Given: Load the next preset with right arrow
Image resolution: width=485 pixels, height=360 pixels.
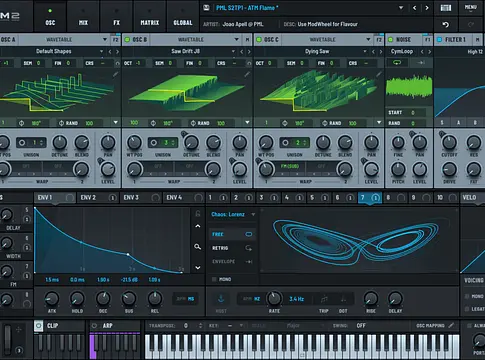Looking at the screenshot, I should coord(427,8).
